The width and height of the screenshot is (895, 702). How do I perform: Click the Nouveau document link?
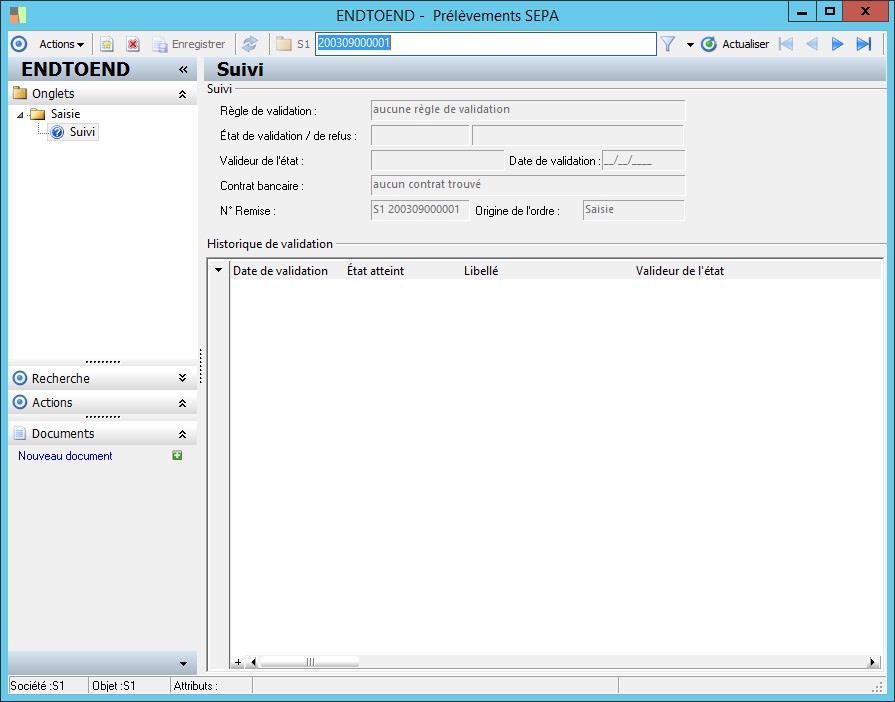(65, 456)
